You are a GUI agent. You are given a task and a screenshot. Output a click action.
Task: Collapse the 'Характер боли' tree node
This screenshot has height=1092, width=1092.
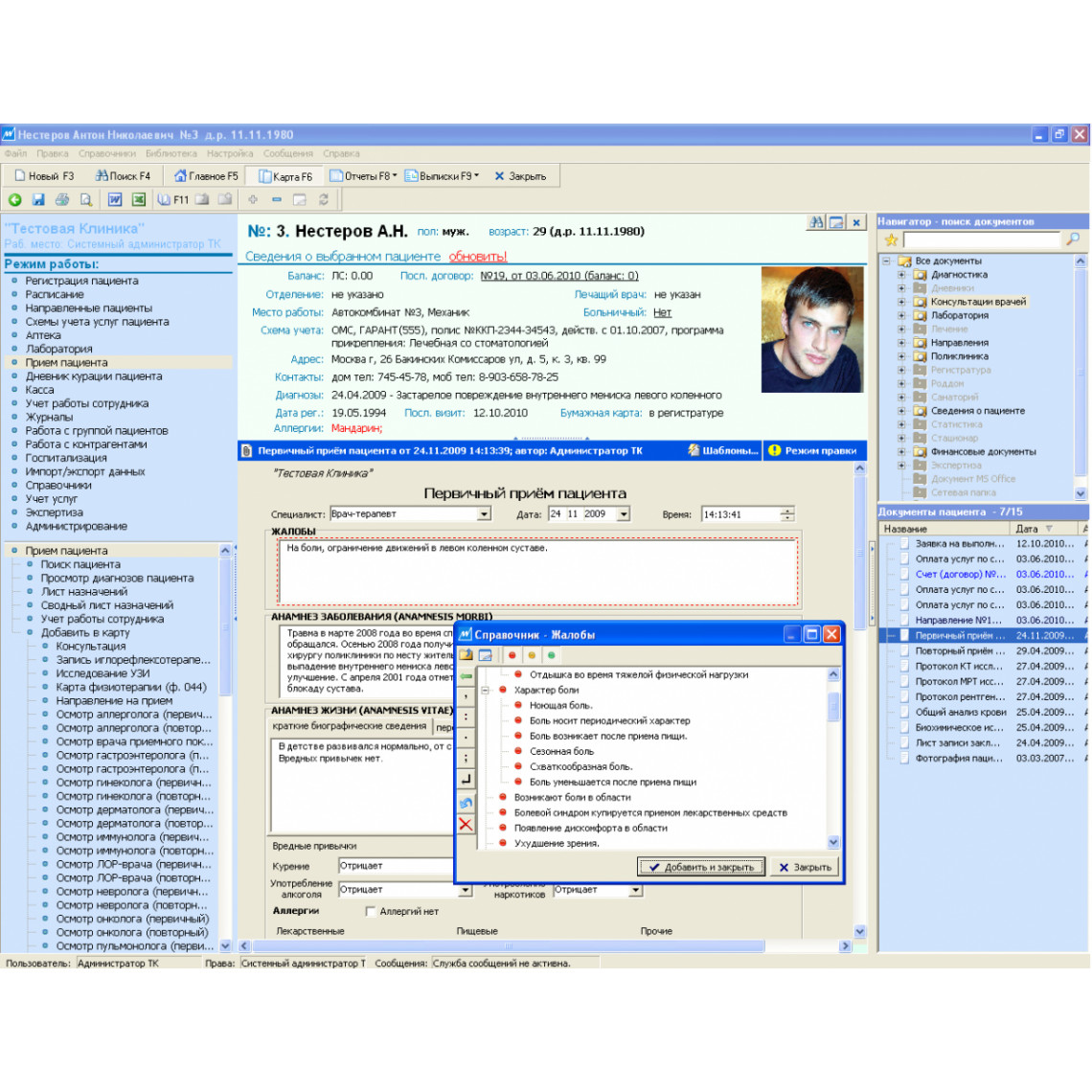(x=486, y=690)
